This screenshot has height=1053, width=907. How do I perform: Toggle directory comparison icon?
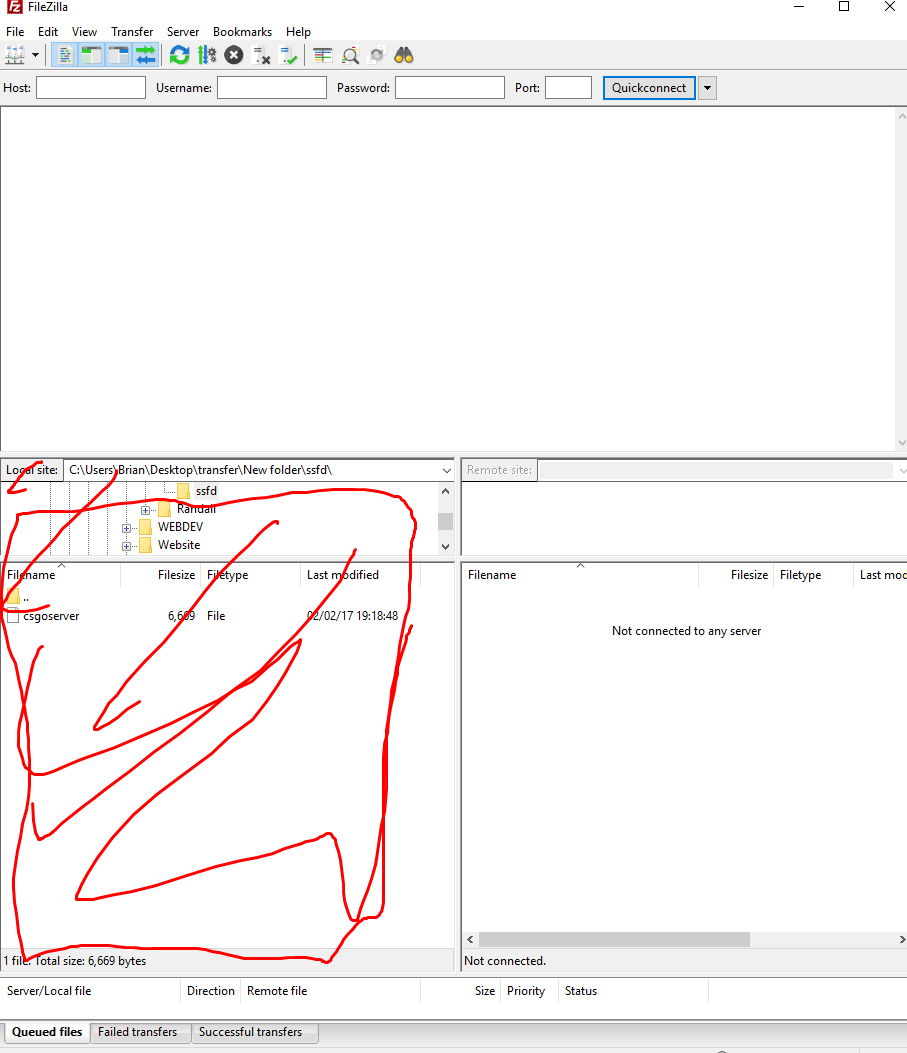point(350,55)
